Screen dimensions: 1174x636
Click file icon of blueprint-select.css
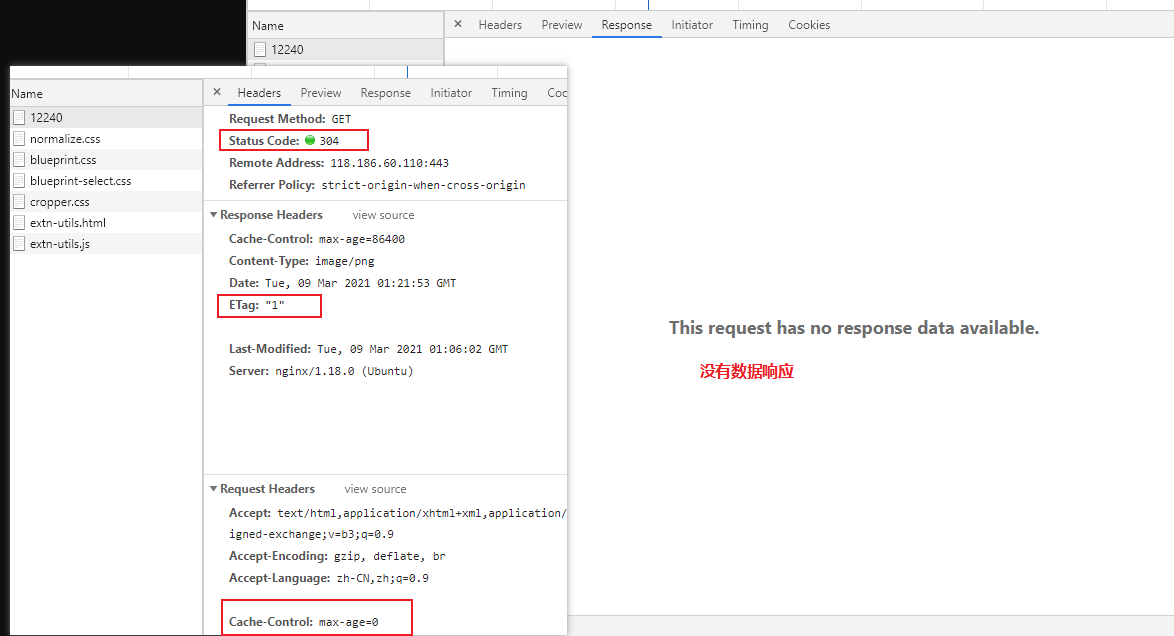pos(19,181)
